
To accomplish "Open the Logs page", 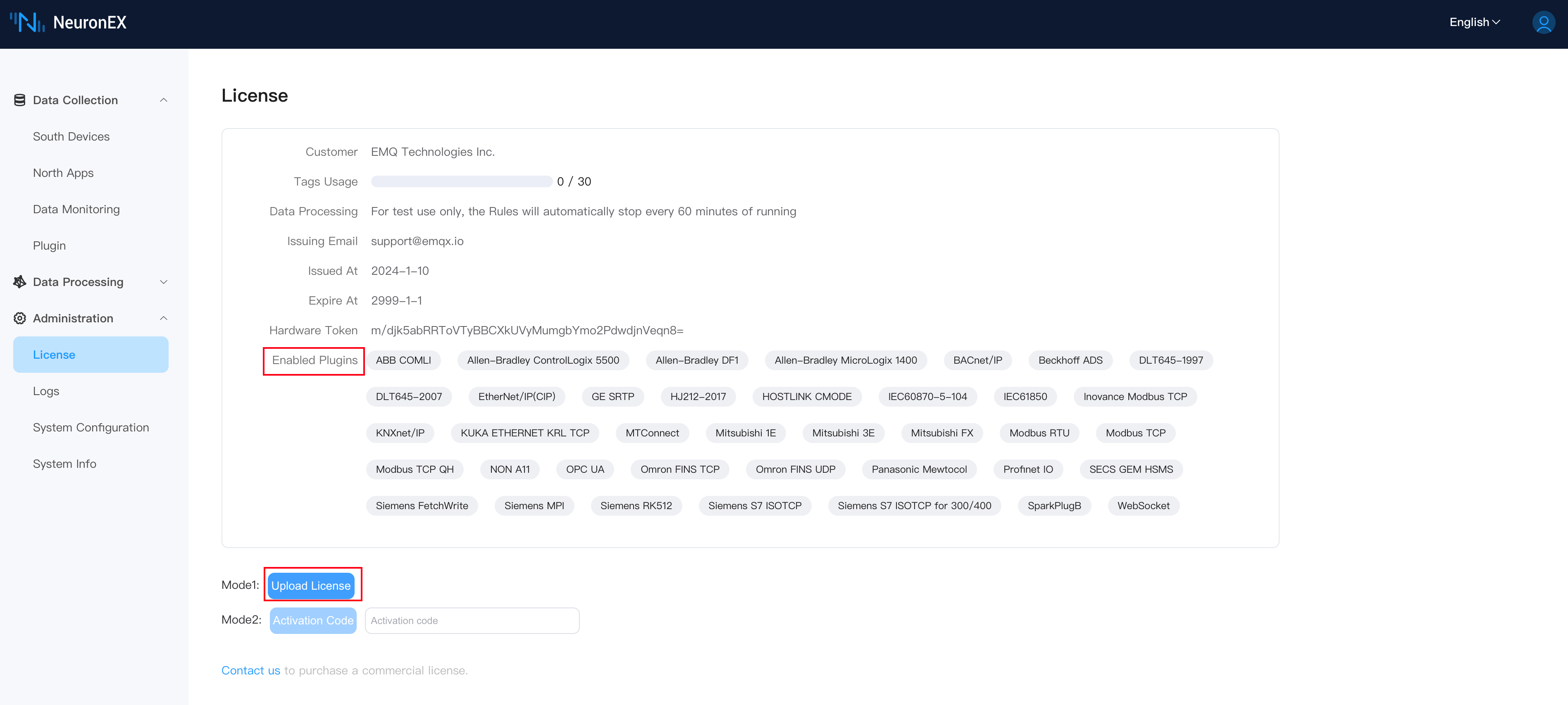I will [x=46, y=391].
